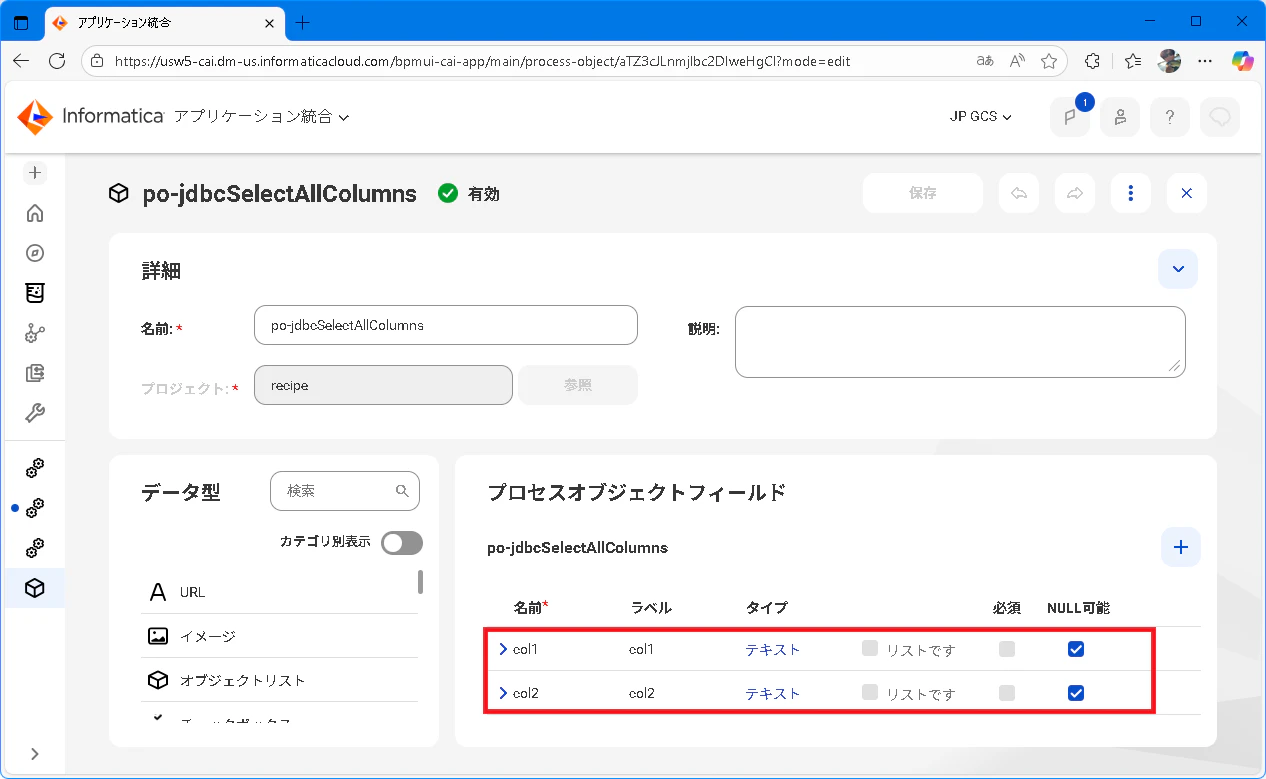Click the col2 label cell
This screenshot has height=779, width=1266.
[x=642, y=693]
